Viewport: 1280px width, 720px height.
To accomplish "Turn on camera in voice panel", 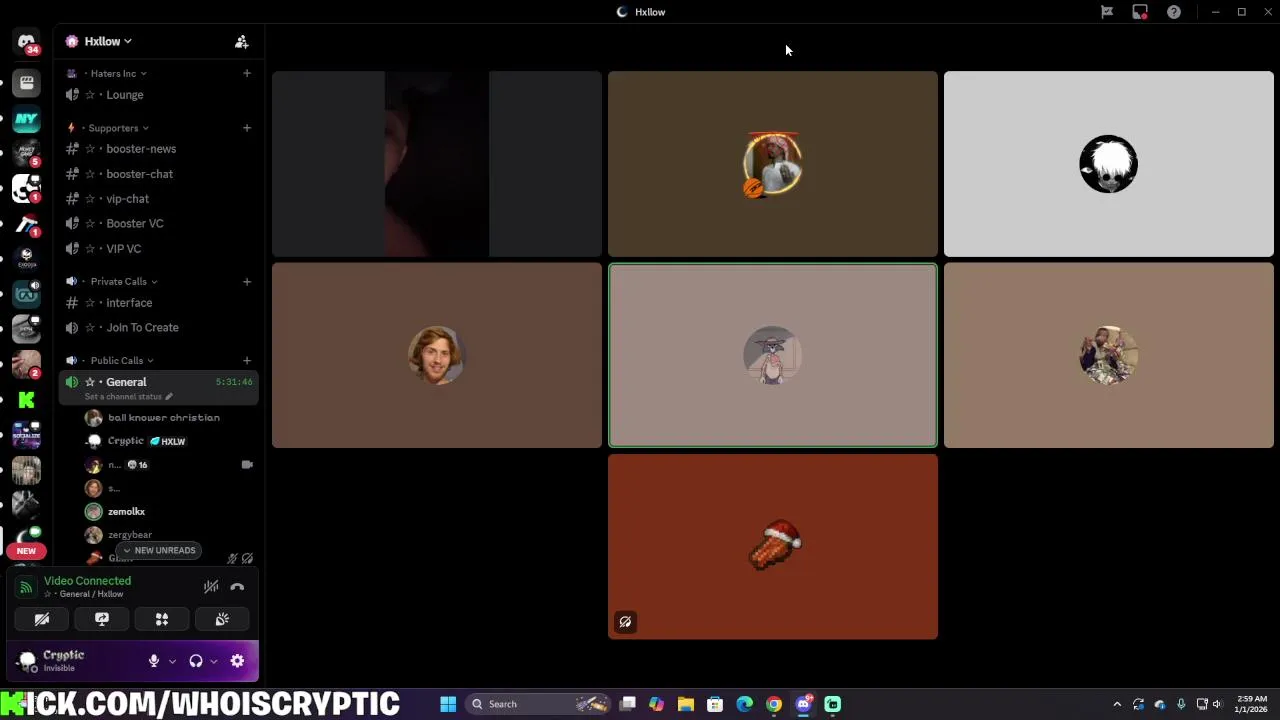I will pyautogui.click(x=42, y=620).
